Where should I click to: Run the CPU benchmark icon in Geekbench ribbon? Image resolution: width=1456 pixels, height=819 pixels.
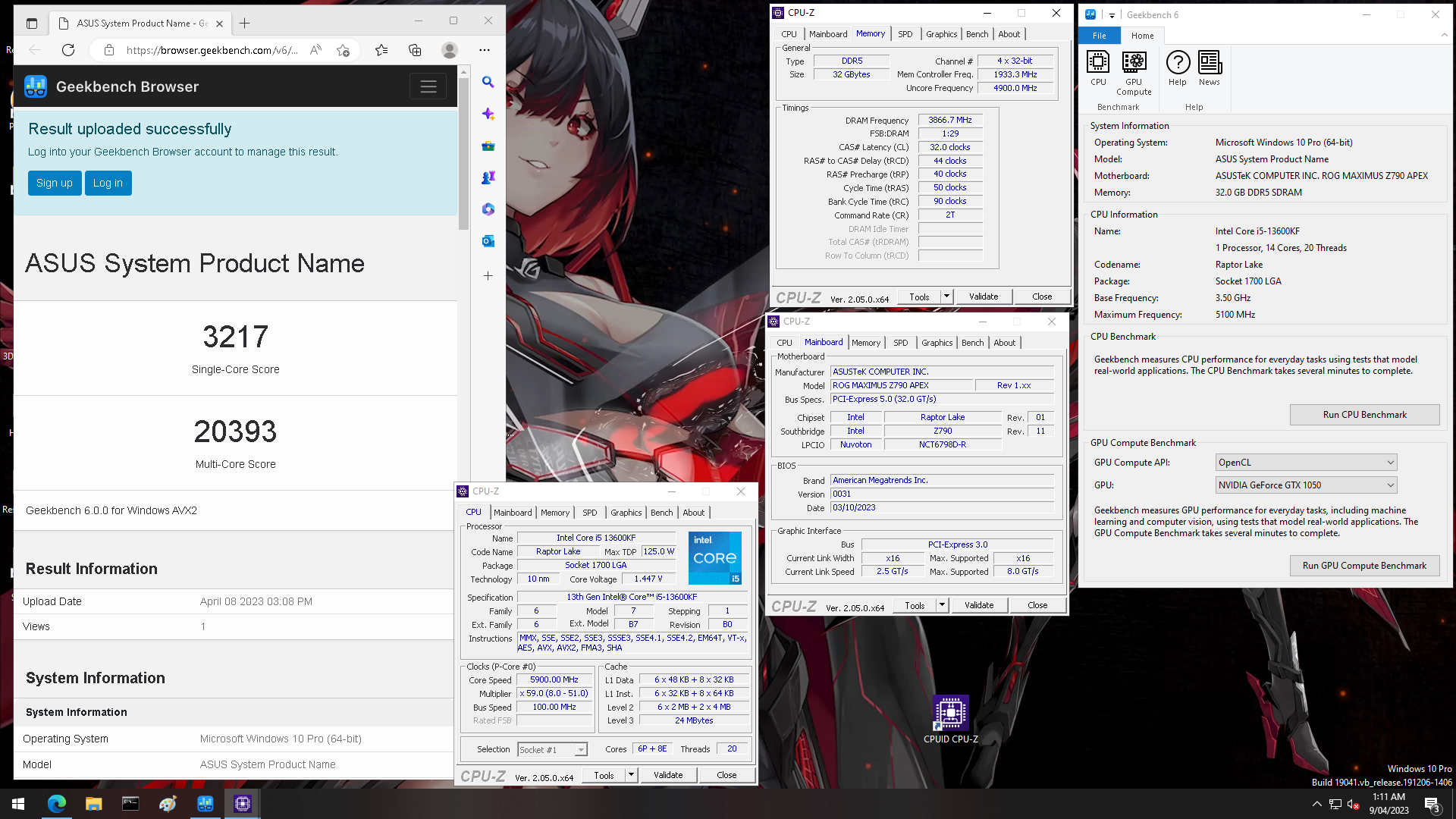[x=1098, y=68]
